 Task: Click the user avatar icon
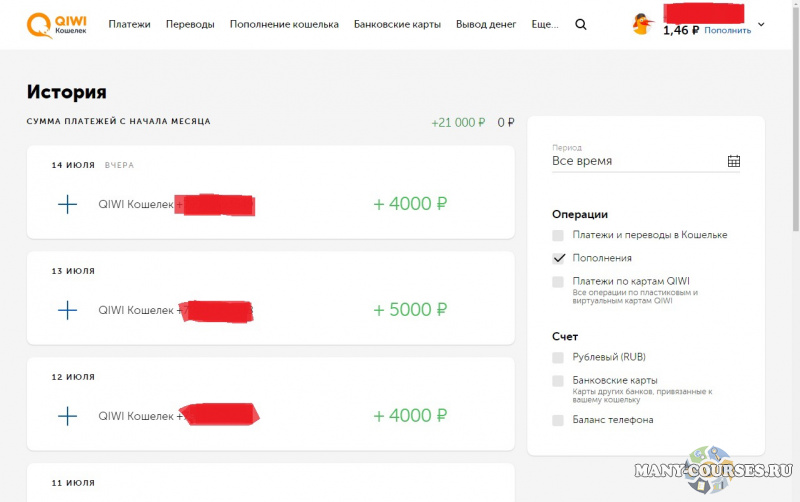[642, 24]
